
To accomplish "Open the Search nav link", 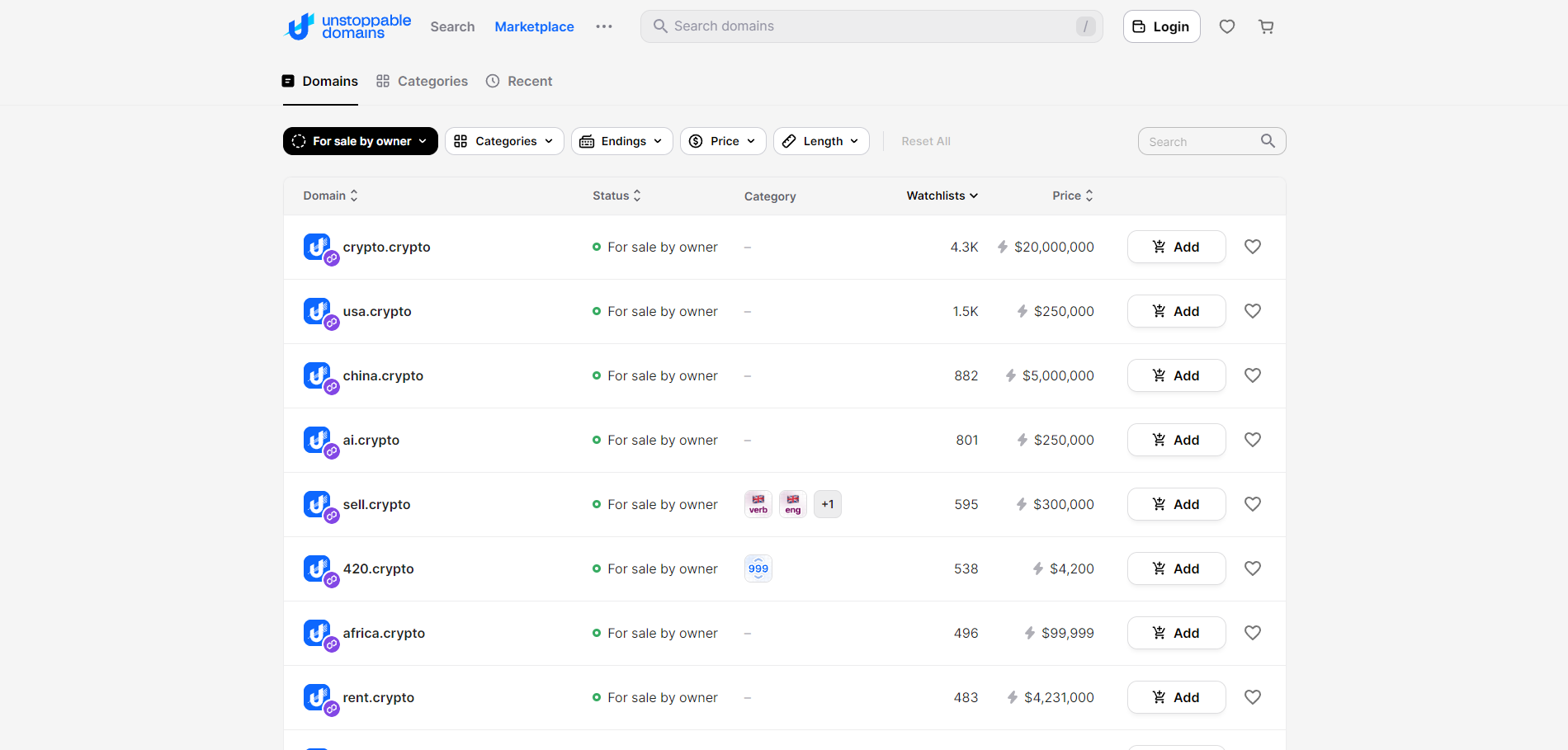I will tap(452, 26).
